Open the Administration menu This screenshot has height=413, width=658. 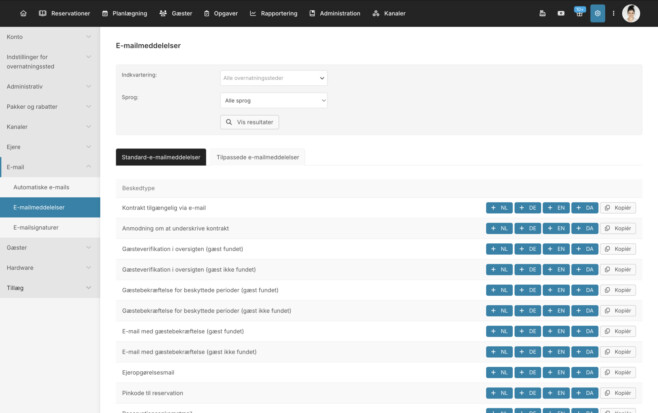tap(335, 13)
